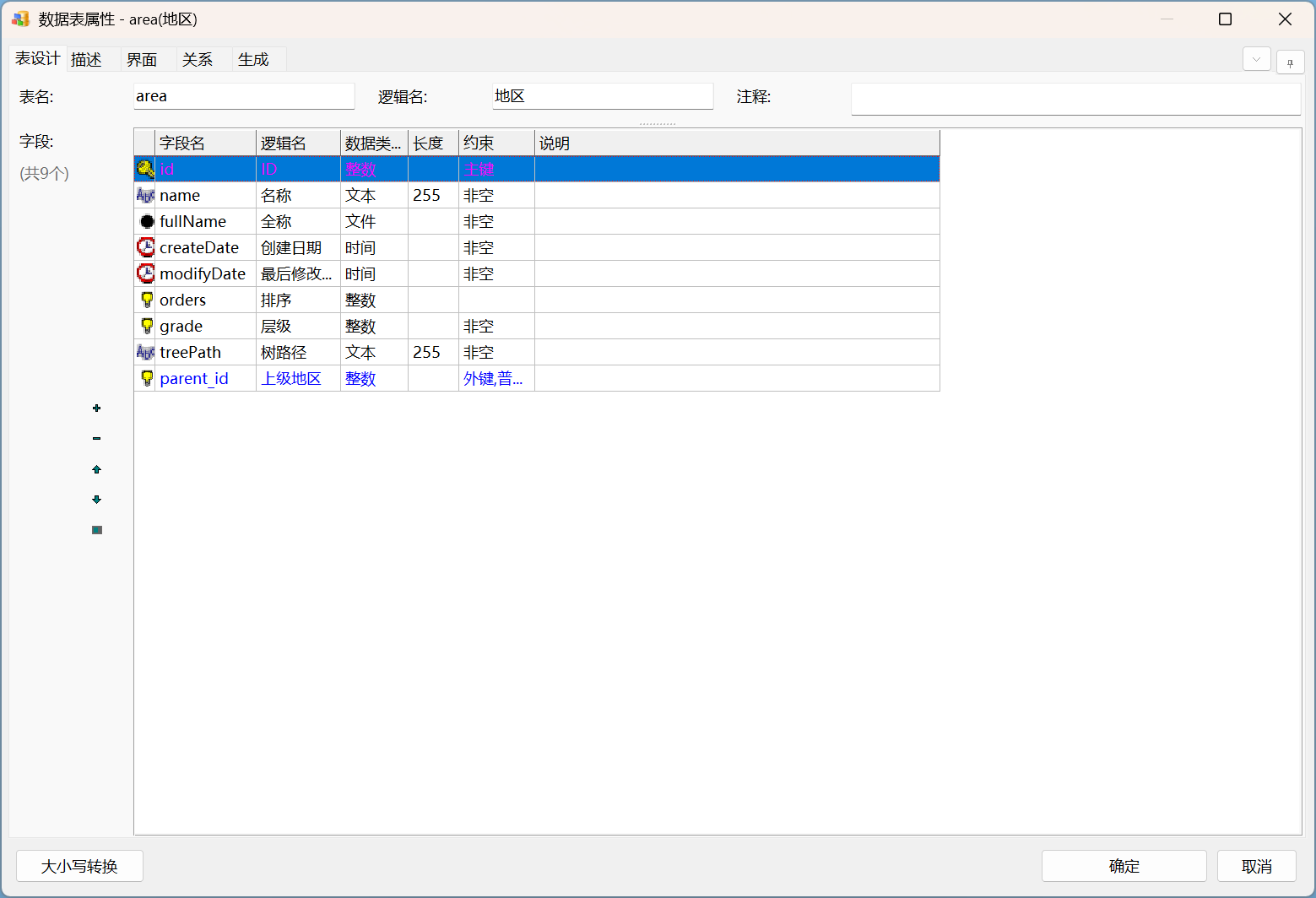
Task: Click the 排序 logical name cell
Action: (298, 300)
